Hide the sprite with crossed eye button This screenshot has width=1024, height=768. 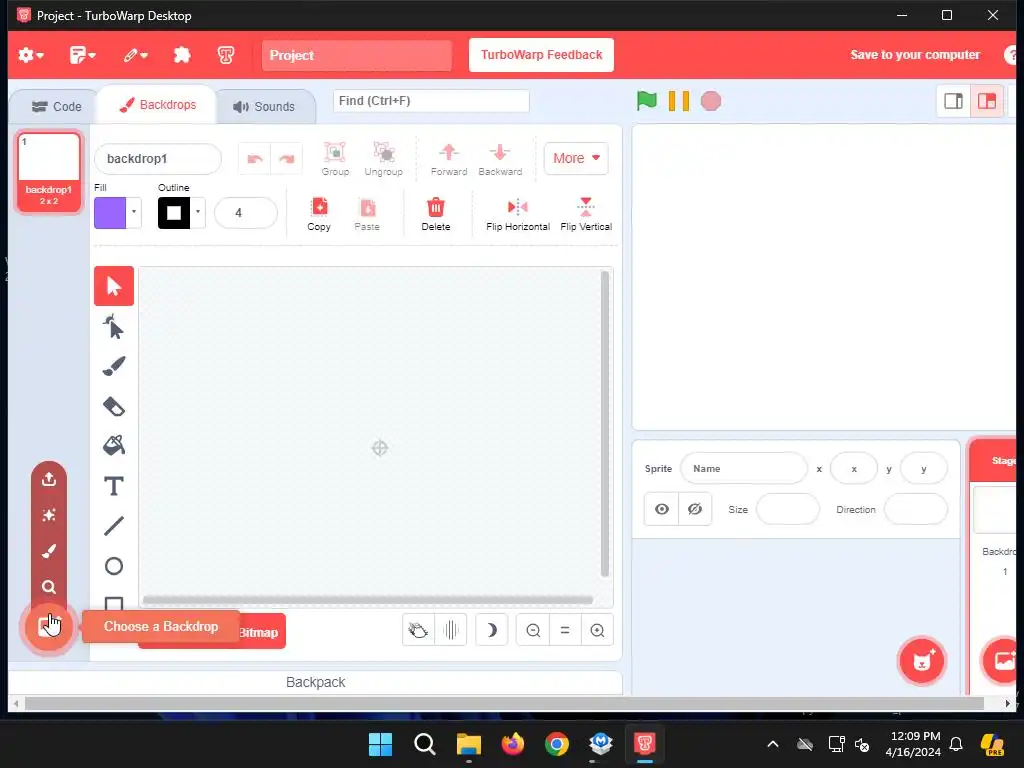pos(695,509)
